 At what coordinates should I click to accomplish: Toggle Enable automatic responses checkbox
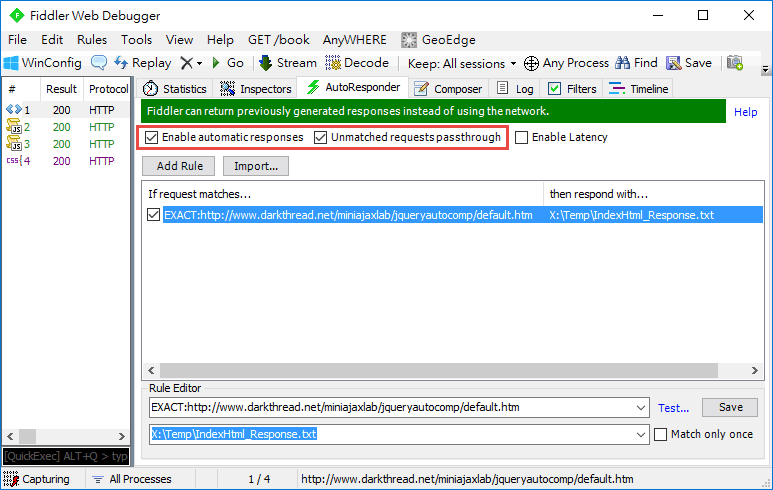click(151, 138)
